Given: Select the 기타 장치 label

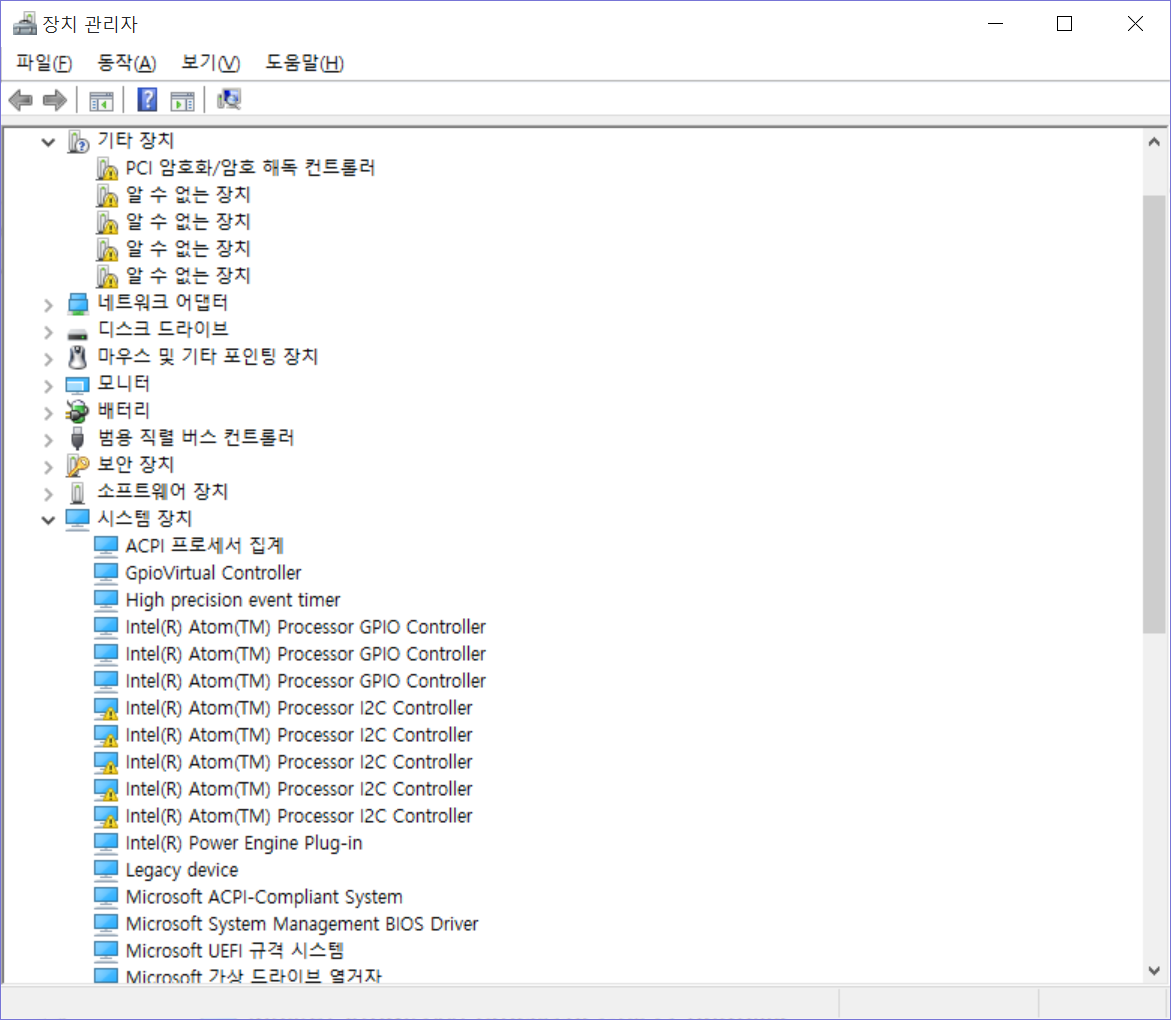Looking at the screenshot, I should point(135,140).
